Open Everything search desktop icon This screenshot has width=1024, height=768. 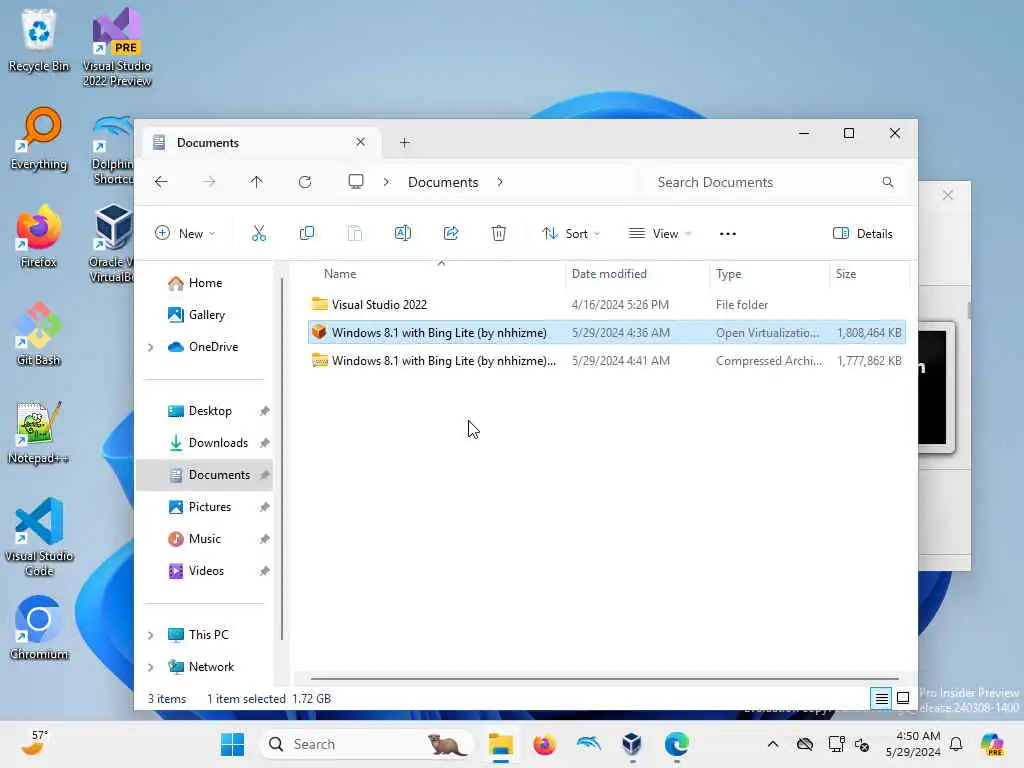click(x=39, y=139)
